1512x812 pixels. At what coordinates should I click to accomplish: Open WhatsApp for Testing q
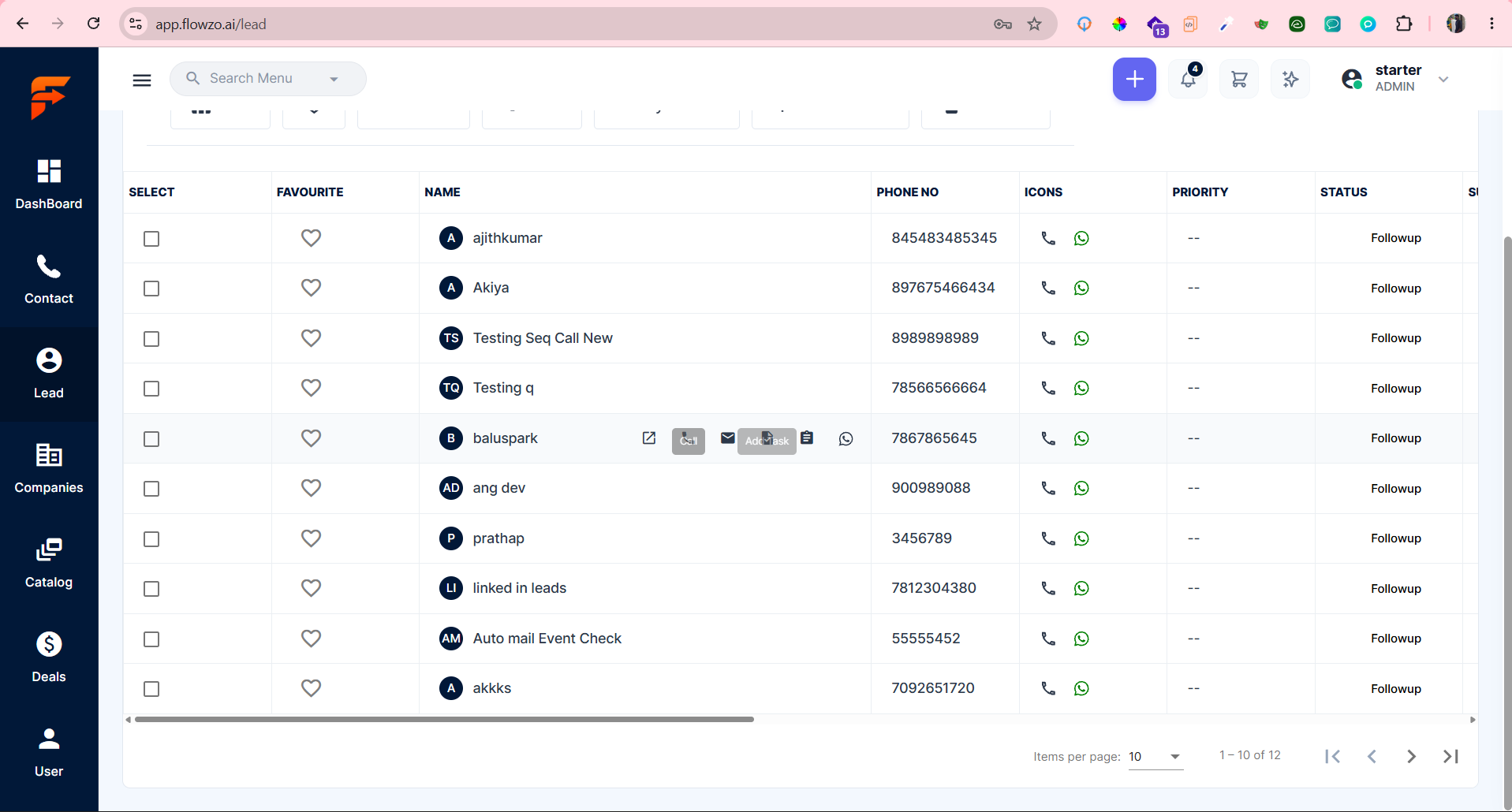(1081, 388)
